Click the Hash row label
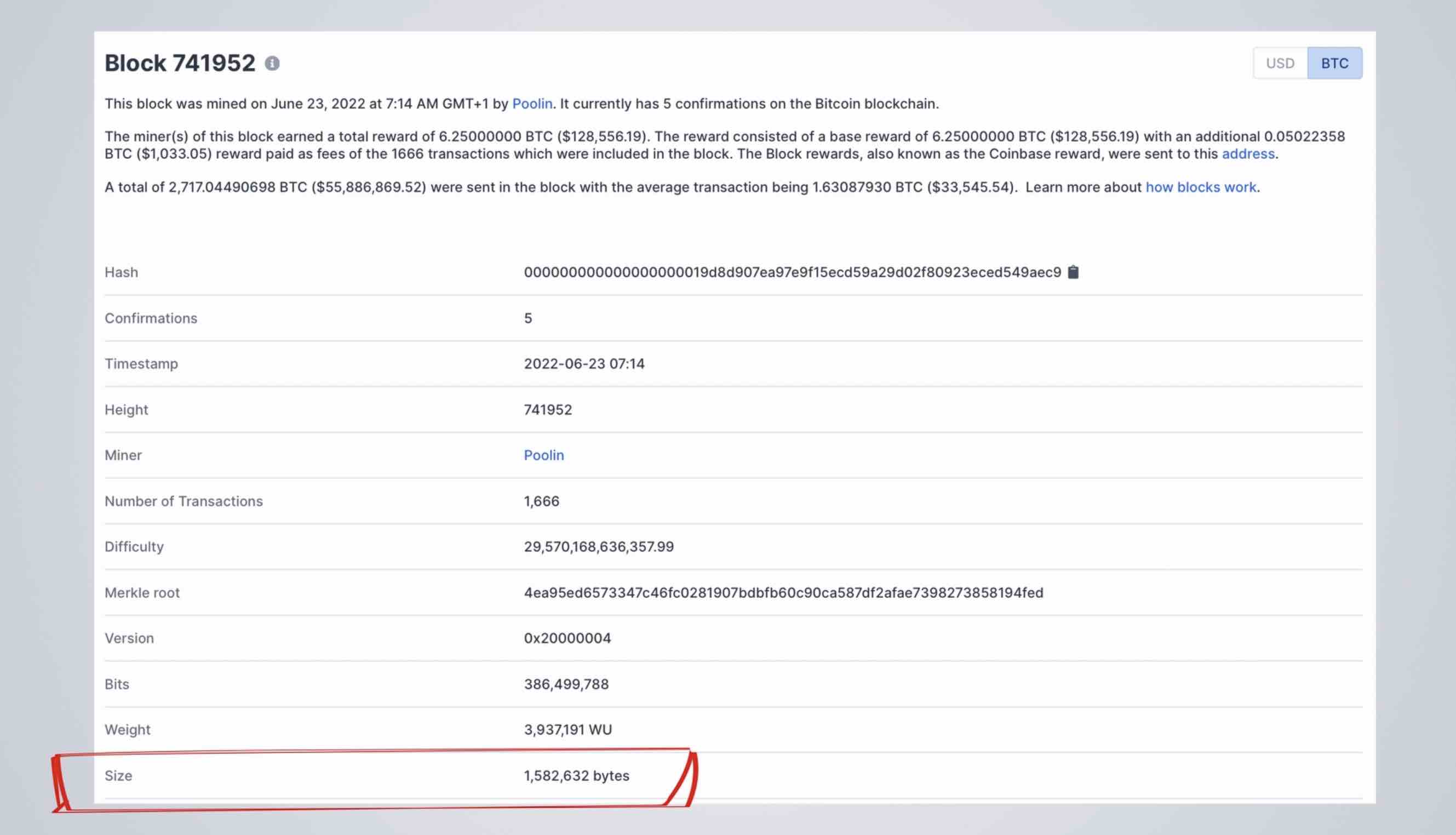 (x=122, y=272)
